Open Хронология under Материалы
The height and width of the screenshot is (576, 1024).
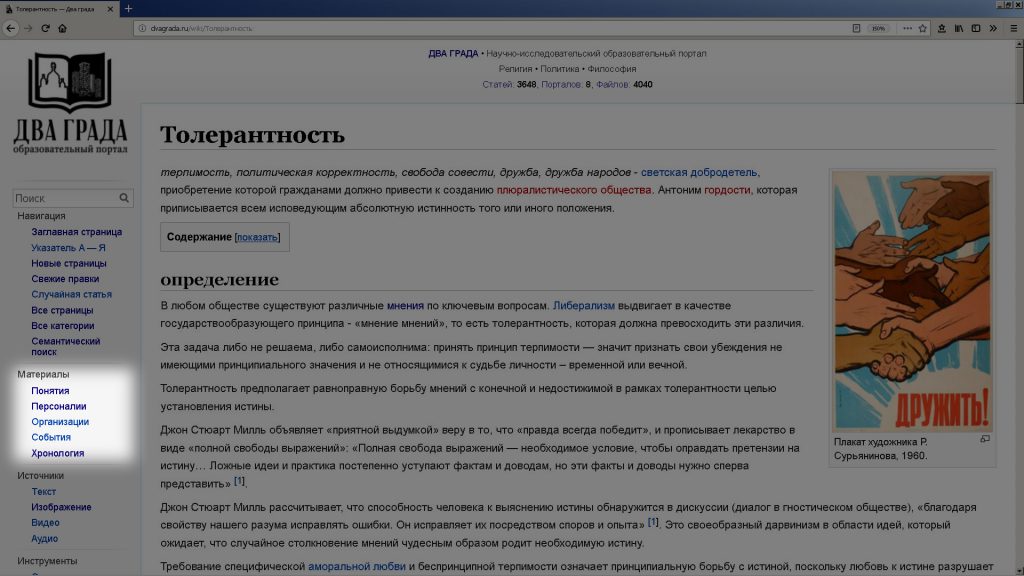(57, 453)
